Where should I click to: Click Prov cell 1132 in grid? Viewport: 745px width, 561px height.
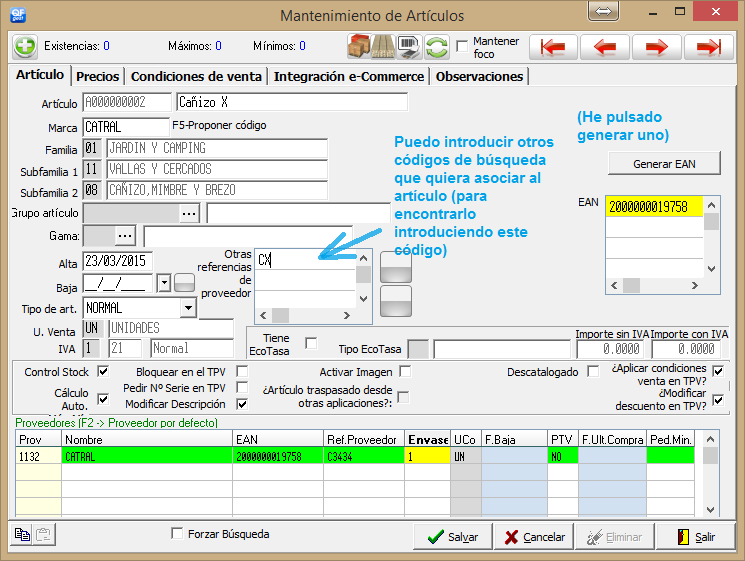tap(38, 456)
